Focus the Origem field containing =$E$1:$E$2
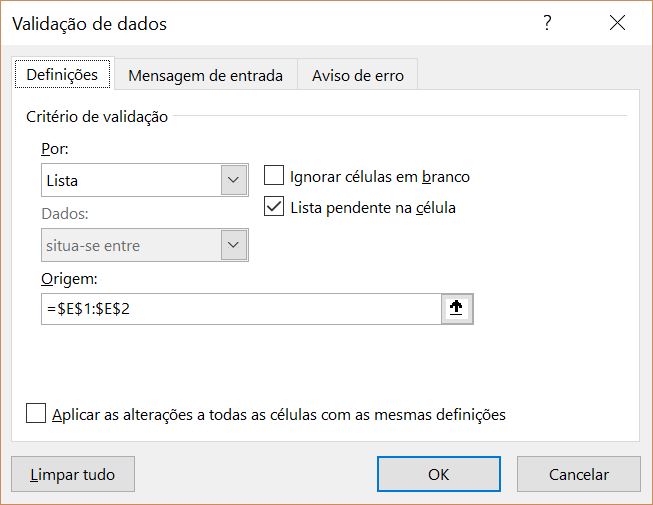Image resolution: width=653 pixels, height=505 pixels. tap(242, 309)
